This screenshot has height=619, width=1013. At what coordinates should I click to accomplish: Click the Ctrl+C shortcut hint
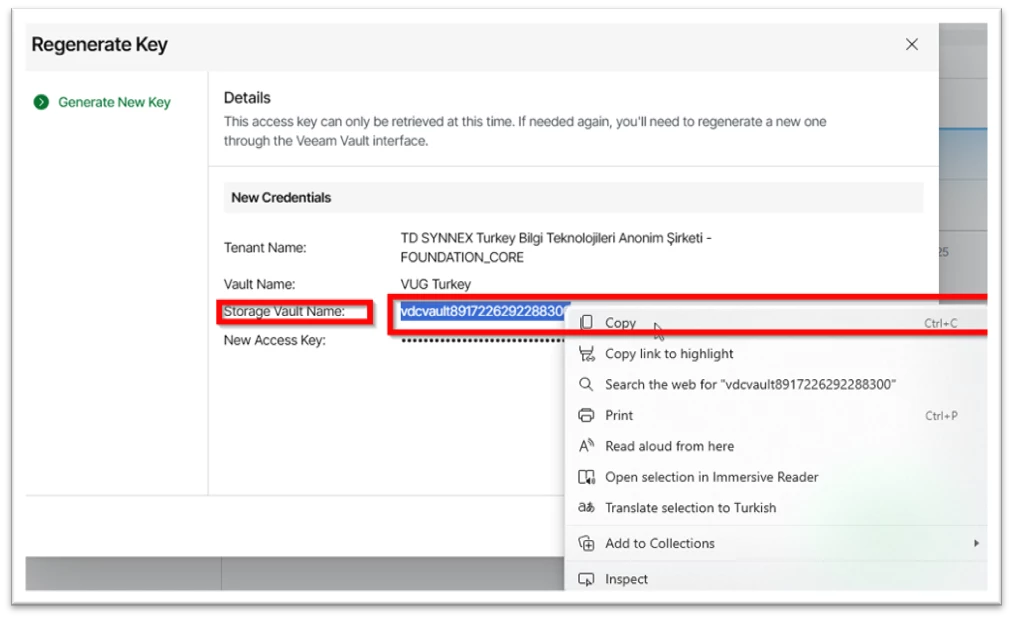(x=941, y=323)
